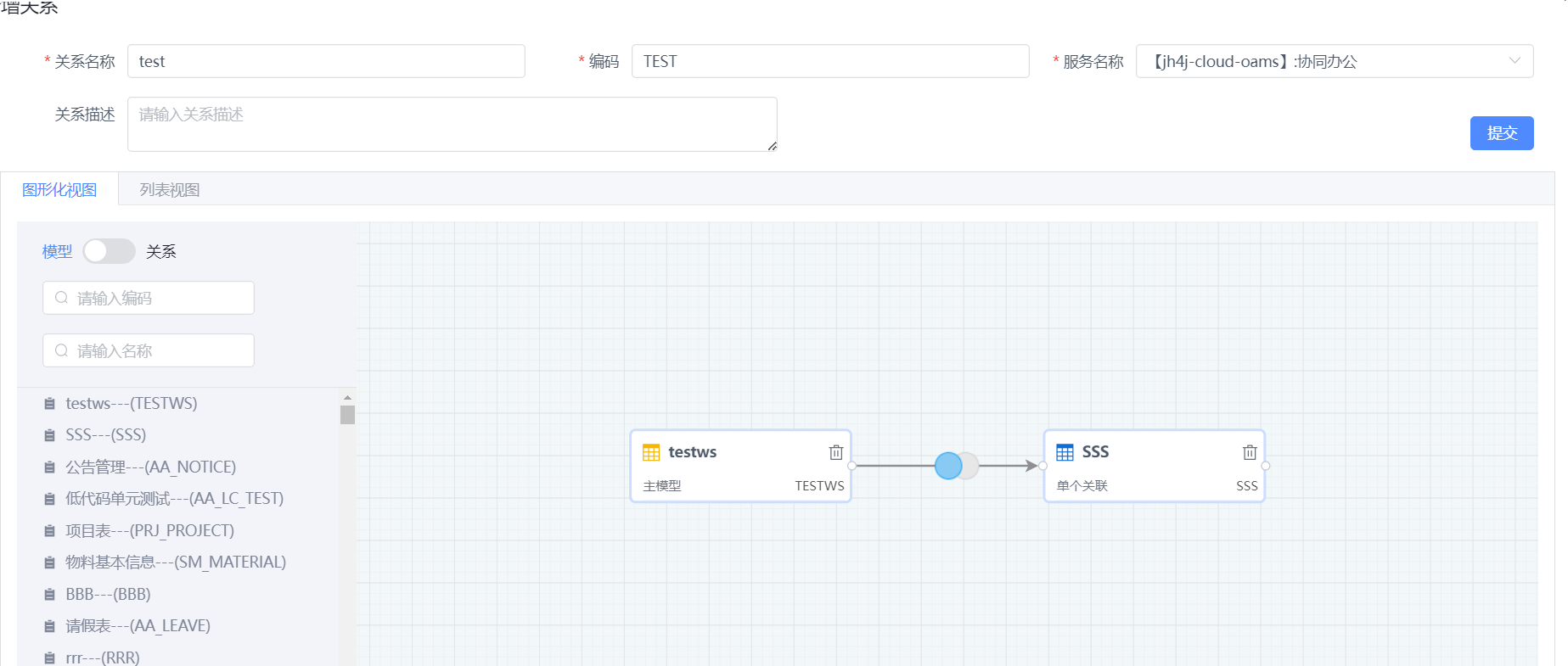This screenshot has height=666, width=1568.
Task: Focus the 关系描述 text area
Action: [452, 124]
